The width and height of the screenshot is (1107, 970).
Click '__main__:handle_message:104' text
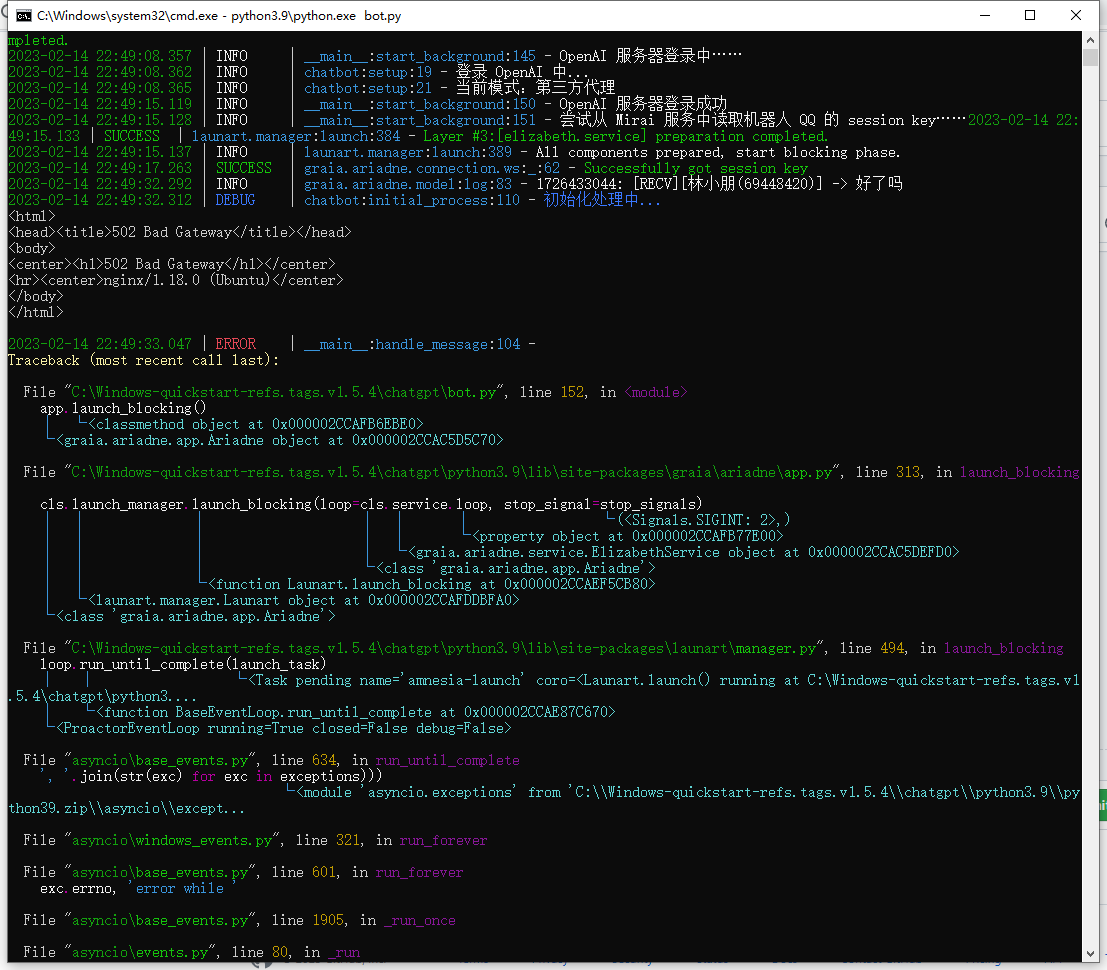(412, 344)
